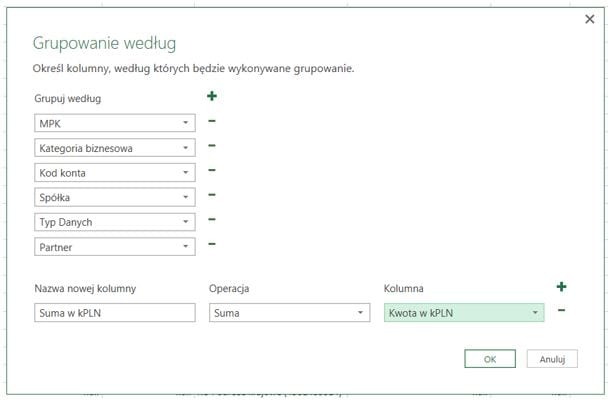Remove the Kategoria biznesowa grouping row
Image resolution: width=614 pixels, height=400 pixels.
coord(212,147)
